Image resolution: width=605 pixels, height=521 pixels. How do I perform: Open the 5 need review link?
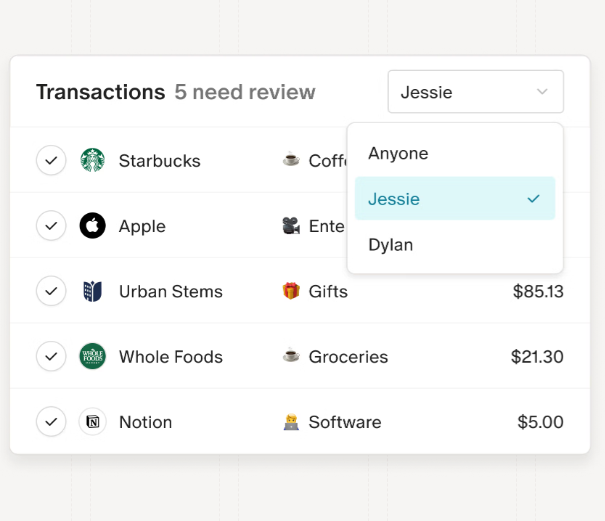click(x=245, y=92)
